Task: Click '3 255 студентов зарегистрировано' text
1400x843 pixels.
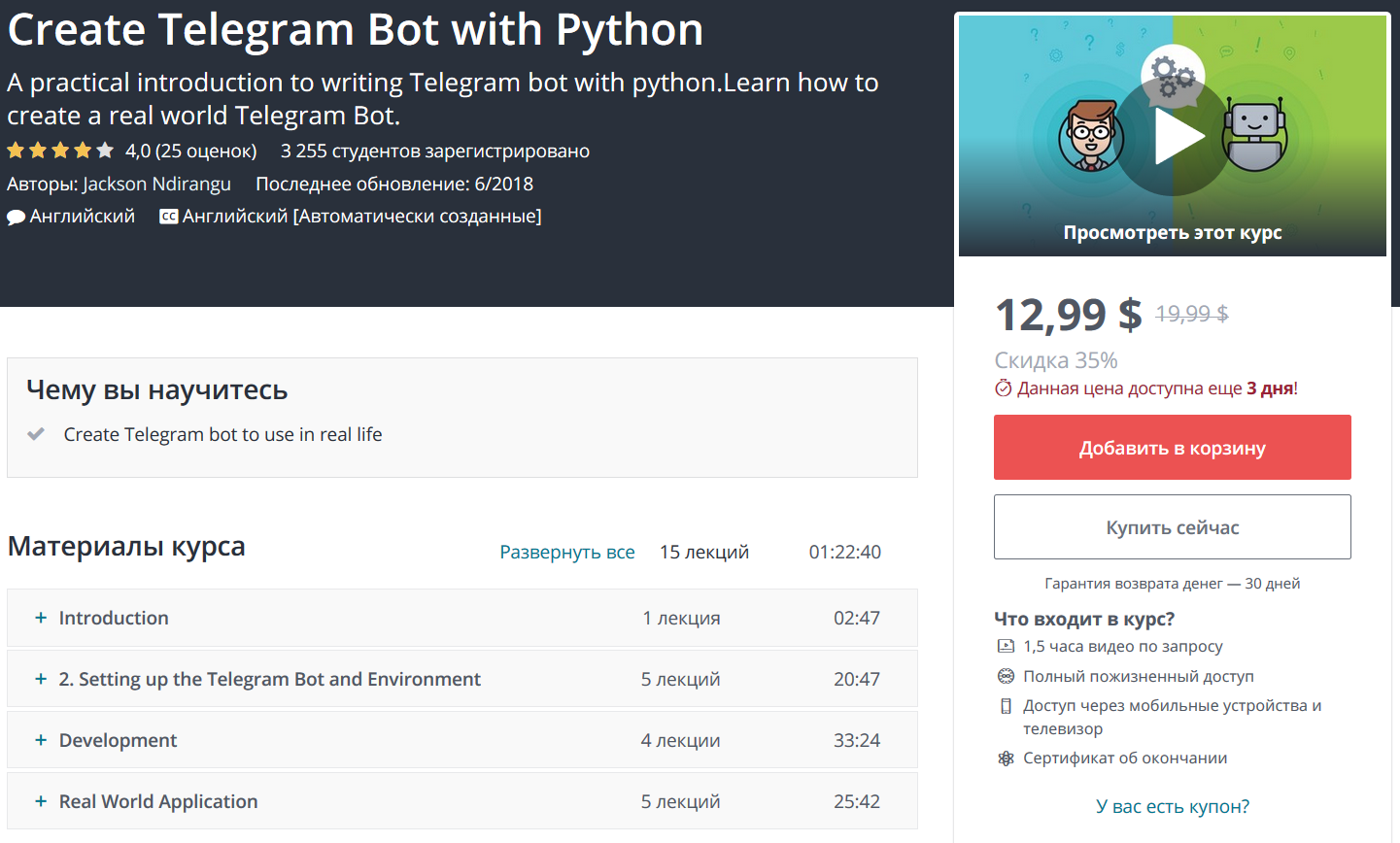Action: (435, 151)
